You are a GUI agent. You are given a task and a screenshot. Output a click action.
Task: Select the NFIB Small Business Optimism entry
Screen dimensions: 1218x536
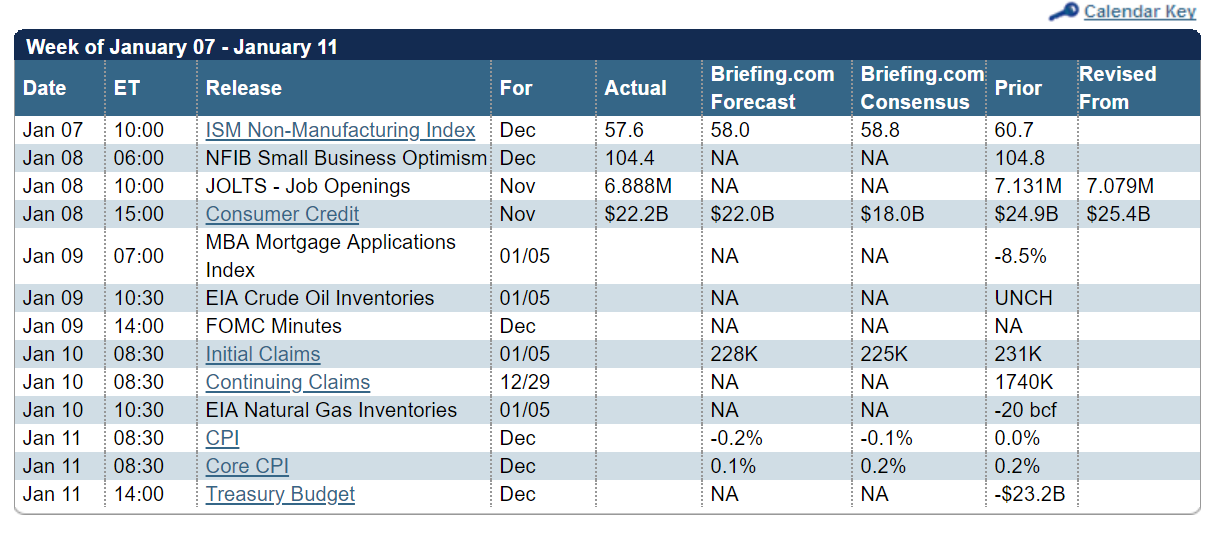[x=346, y=158]
